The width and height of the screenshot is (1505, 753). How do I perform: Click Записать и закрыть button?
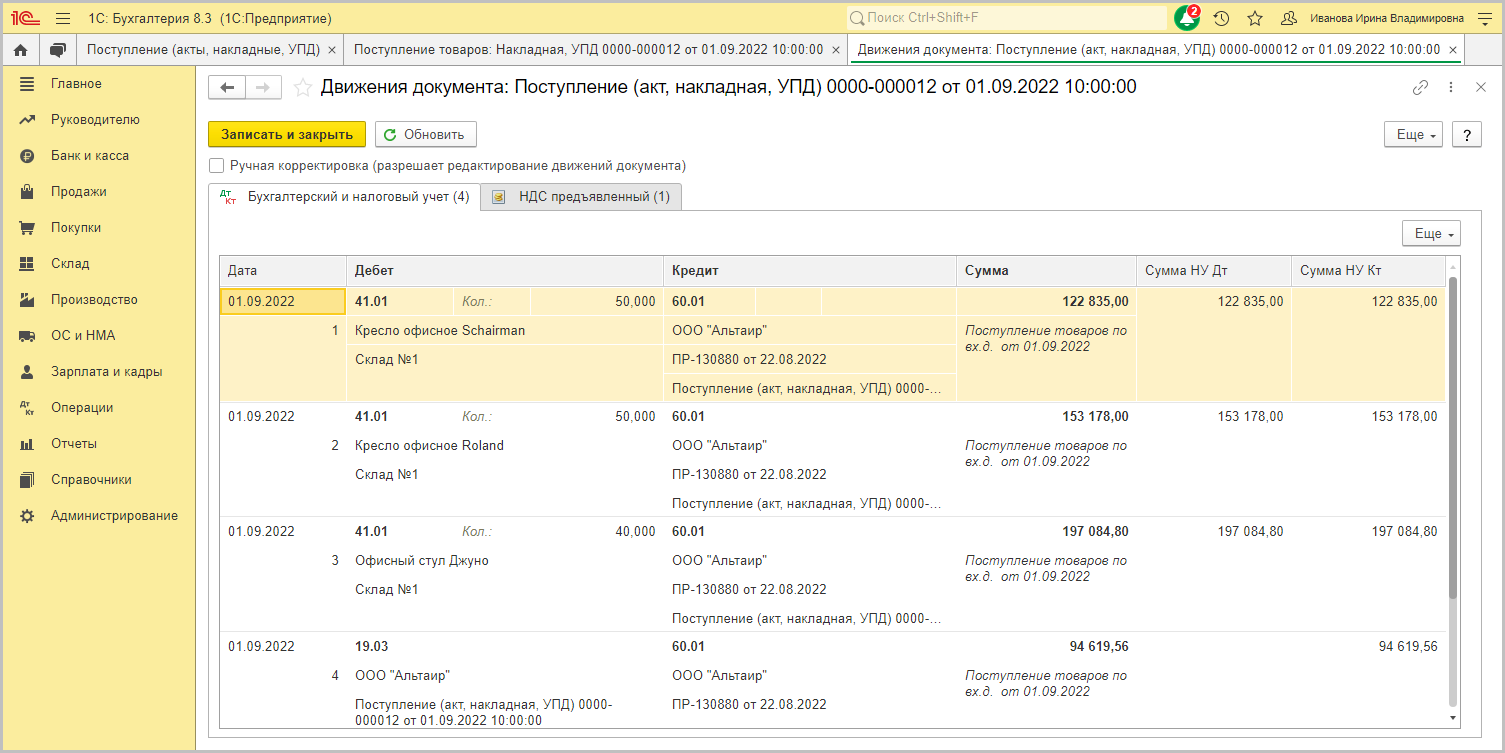pyautogui.click(x=287, y=135)
